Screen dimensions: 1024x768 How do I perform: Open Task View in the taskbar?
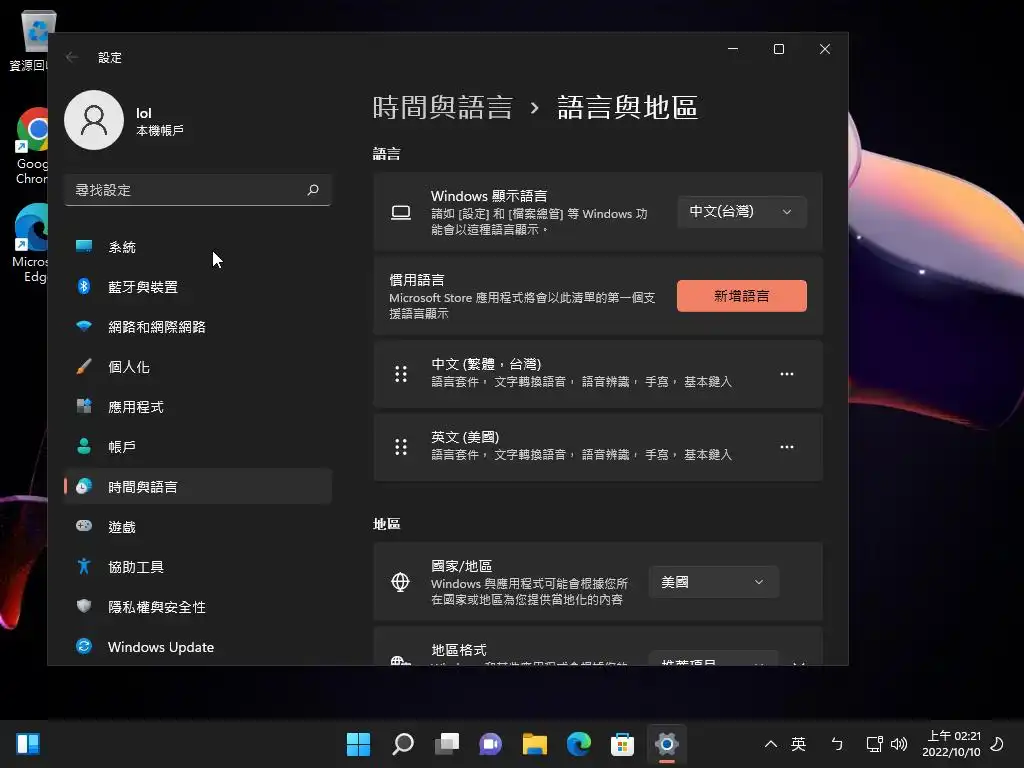[x=447, y=744]
